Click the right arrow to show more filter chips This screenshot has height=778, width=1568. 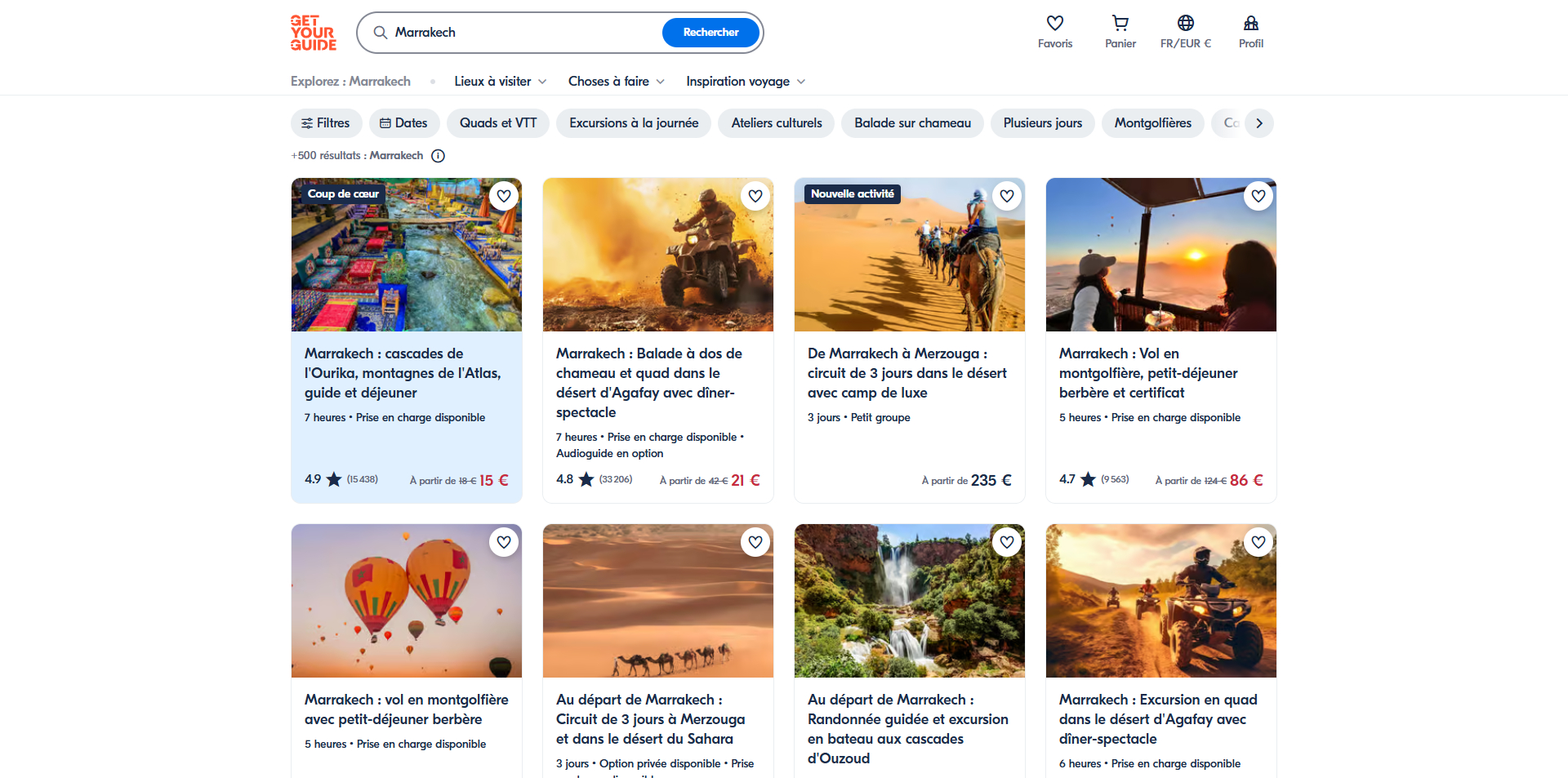(x=1259, y=123)
